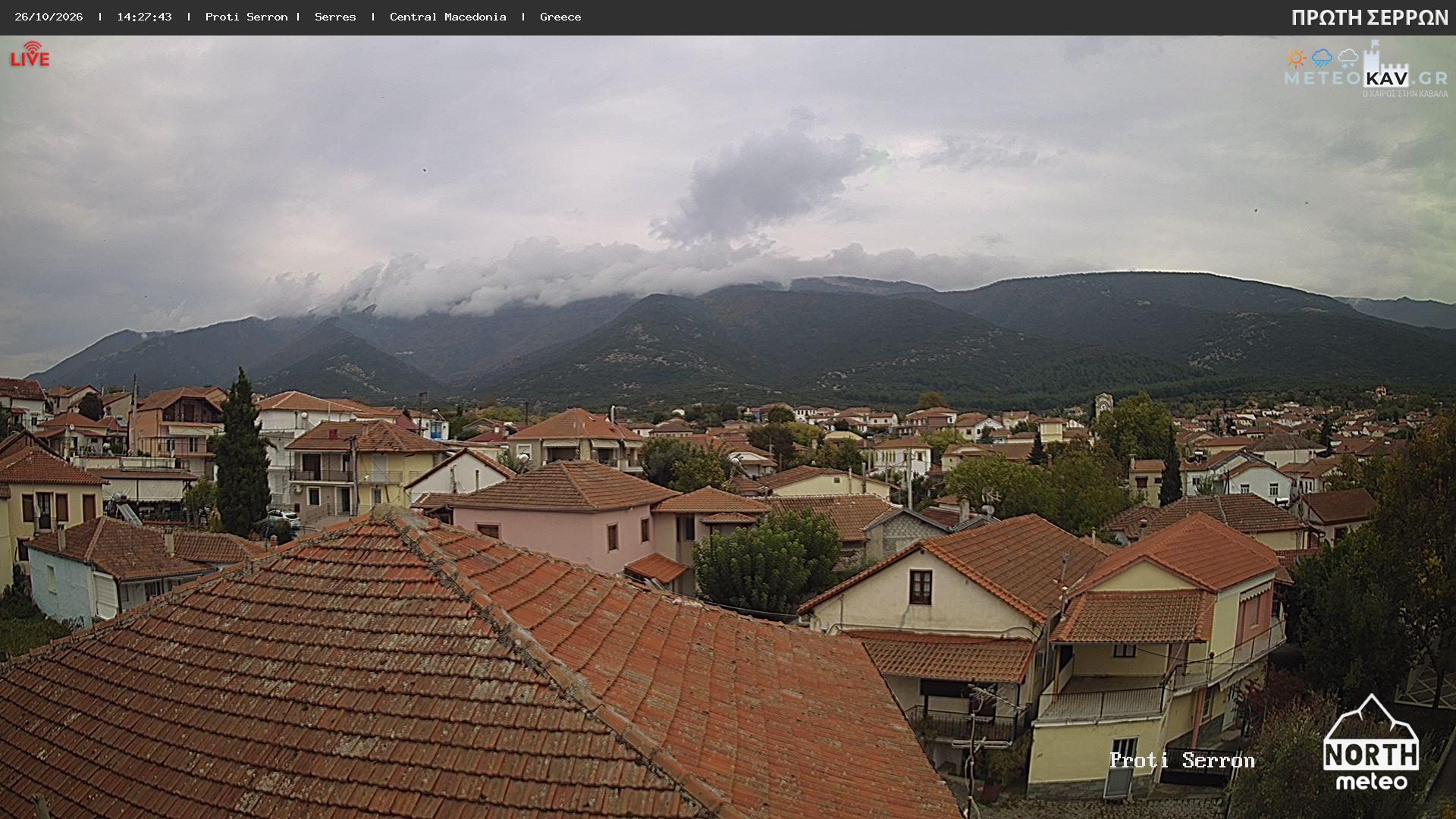
Task: Click the sun weather icon in MeteoKav logo
Action: point(1296,58)
